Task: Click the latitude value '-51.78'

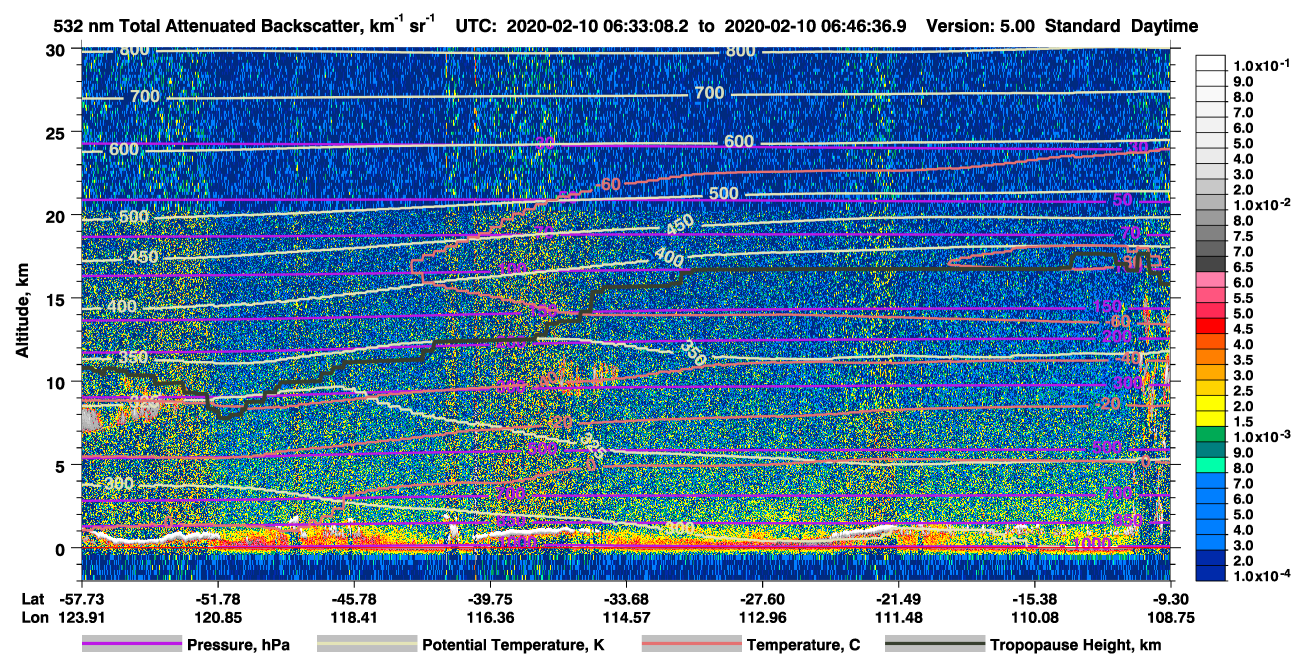Action: coord(218,598)
